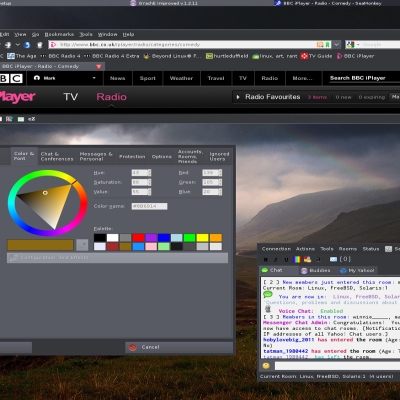This screenshot has width=400, height=400.
Task: Click the buddies people icon in chat toolbar
Action: 307,259
